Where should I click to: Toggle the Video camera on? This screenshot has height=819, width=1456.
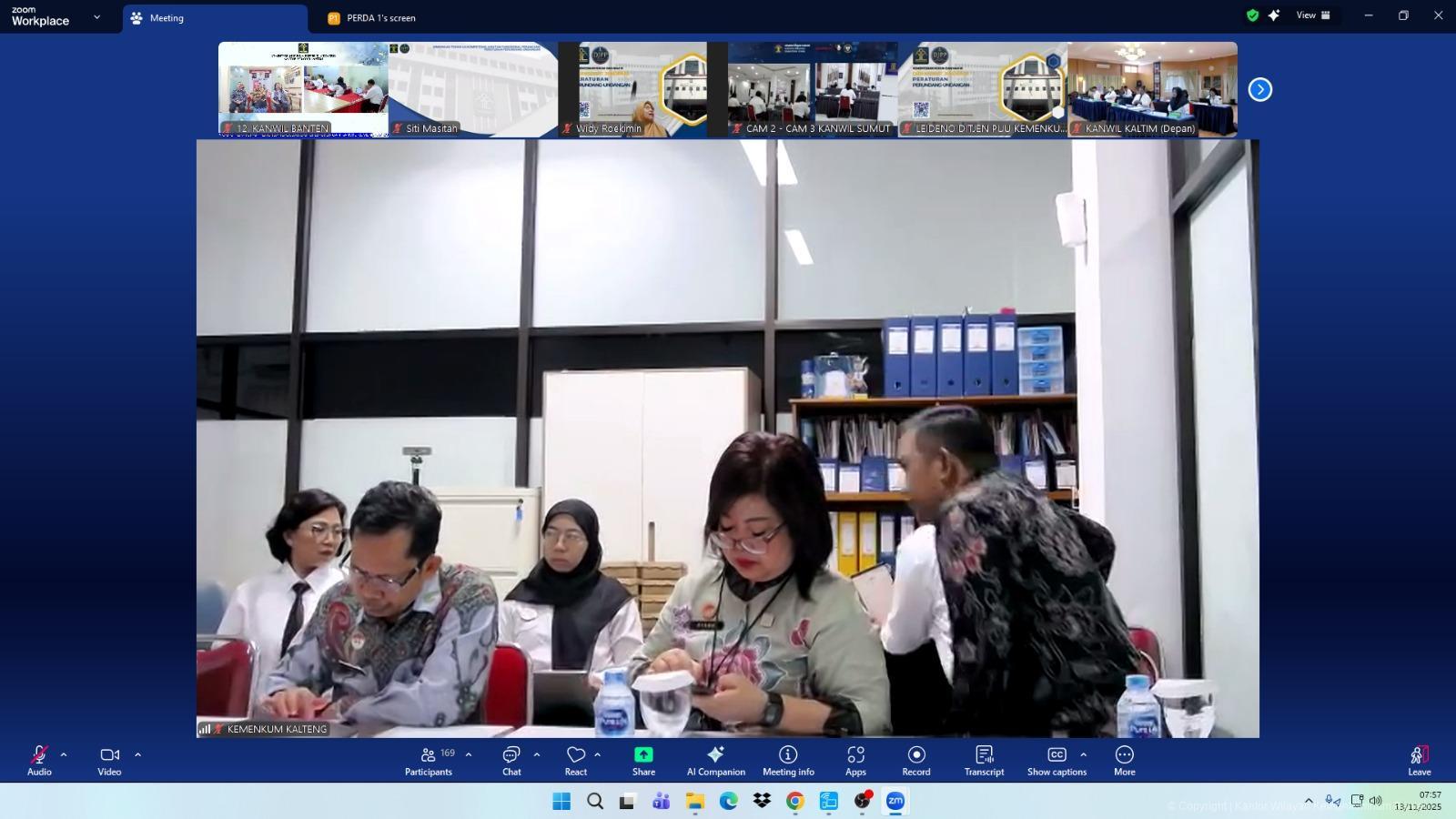tap(109, 761)
